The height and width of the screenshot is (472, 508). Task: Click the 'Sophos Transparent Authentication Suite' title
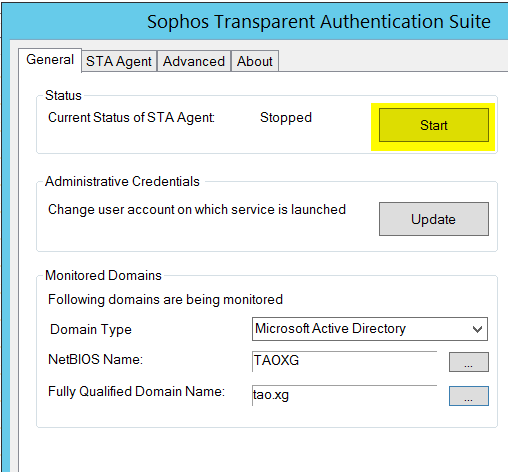pos(319,22)
